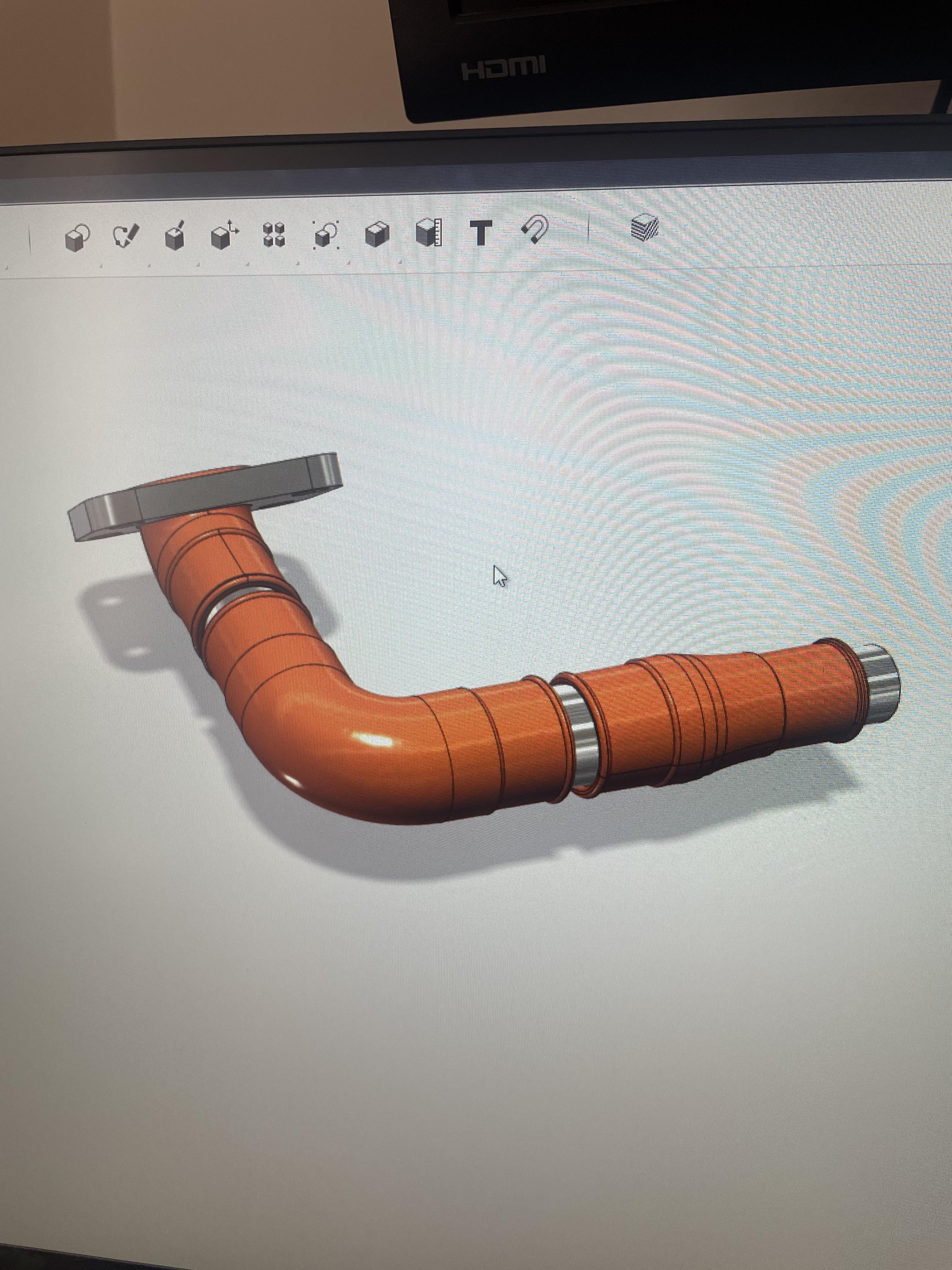Select the Text tool
Screen dimensions: 952x1270
click(481, 232)
